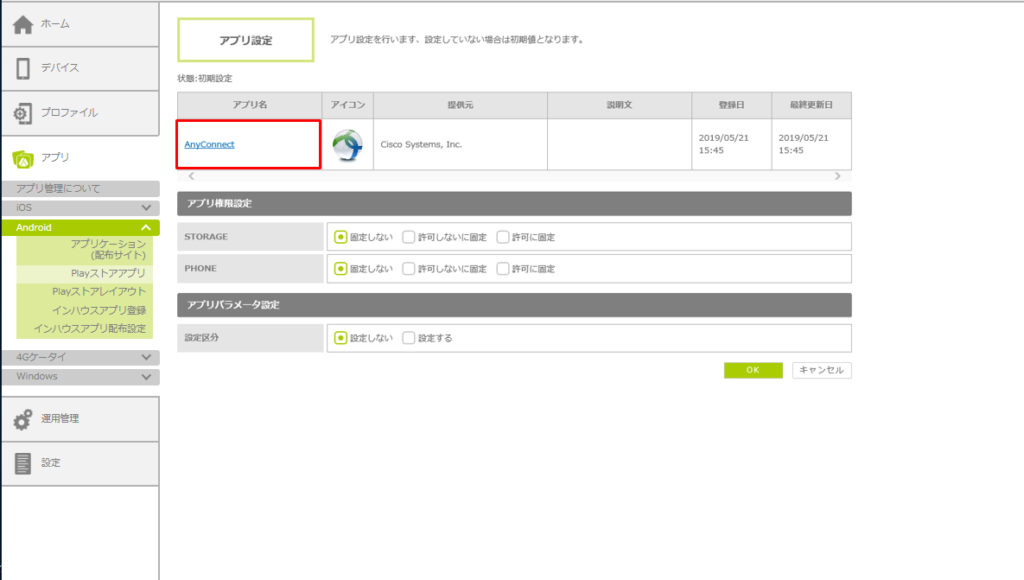The width and height of the screenshot is (1024, 580).
Task: Click the Home house icon
Action: tap(23, 23)
